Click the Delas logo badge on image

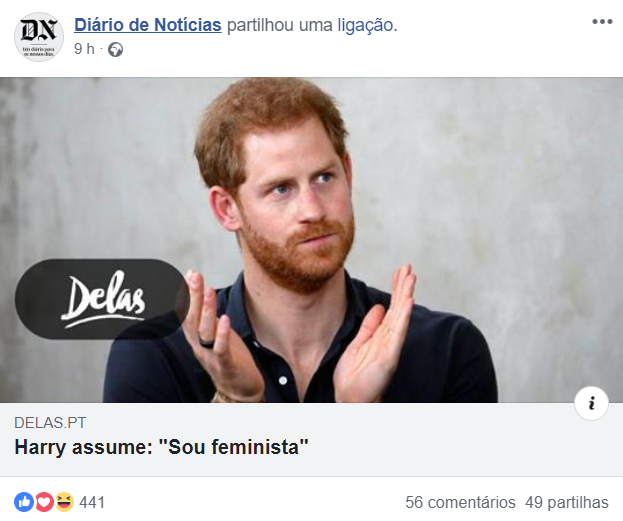[x=102, y=299]
